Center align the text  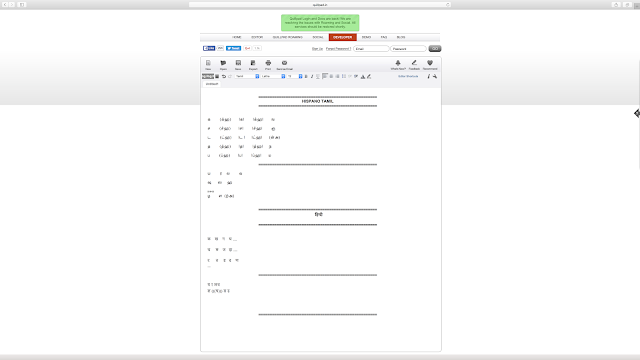[331, 76]
